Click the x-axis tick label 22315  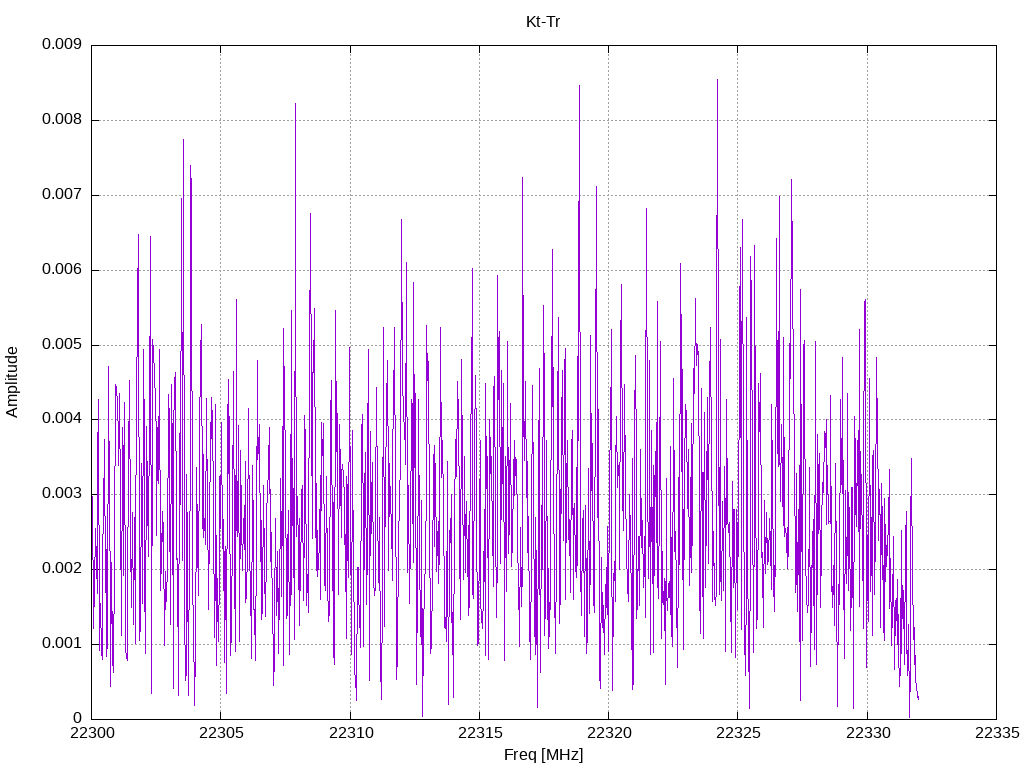click(480, 733)
